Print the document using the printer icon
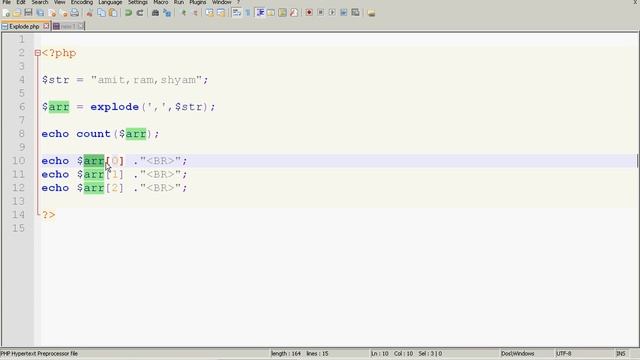Viewport: 640px width, 360px height. 75,13
